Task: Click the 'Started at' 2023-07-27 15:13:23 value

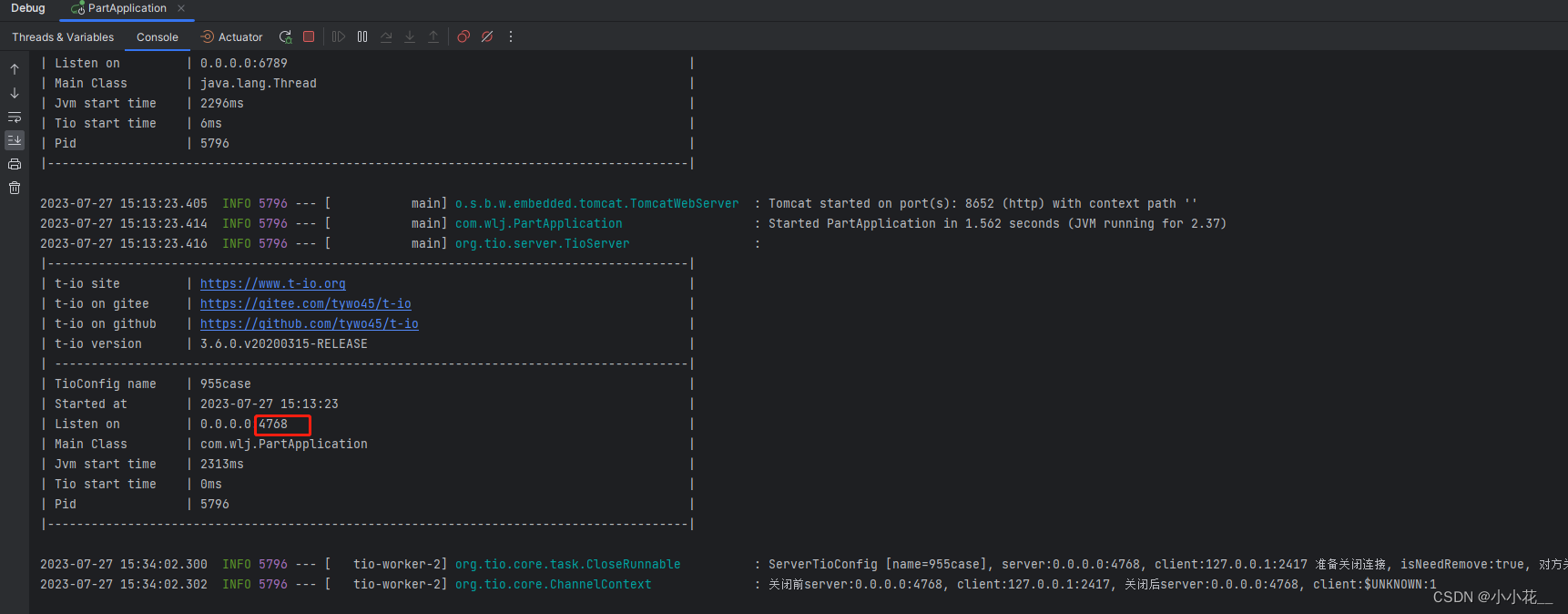Action: point(270,404)
